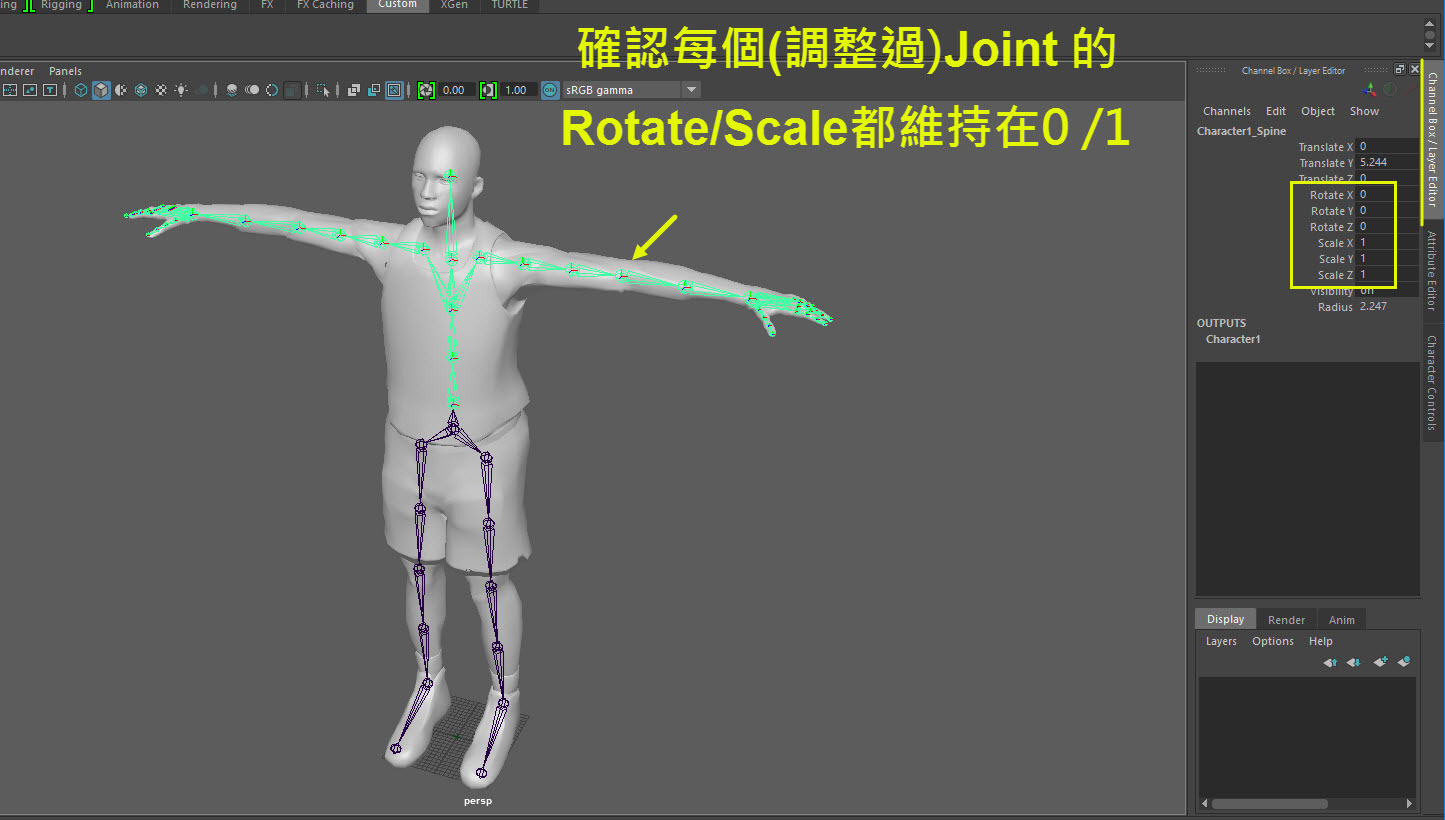Select the Rotate Z channel label
The height and width of the screenshot is (820, 1445).
pyautogui.click(x=1331, y=227)
